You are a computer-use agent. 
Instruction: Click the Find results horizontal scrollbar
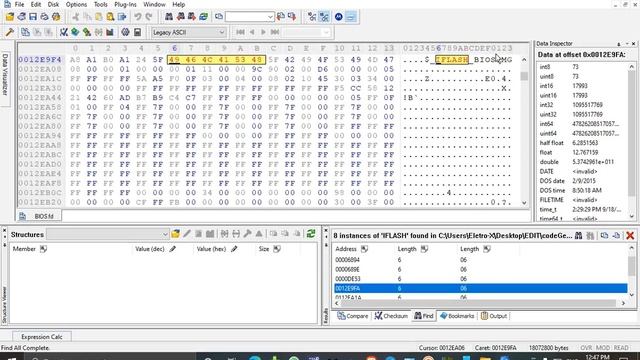[480, 303]
